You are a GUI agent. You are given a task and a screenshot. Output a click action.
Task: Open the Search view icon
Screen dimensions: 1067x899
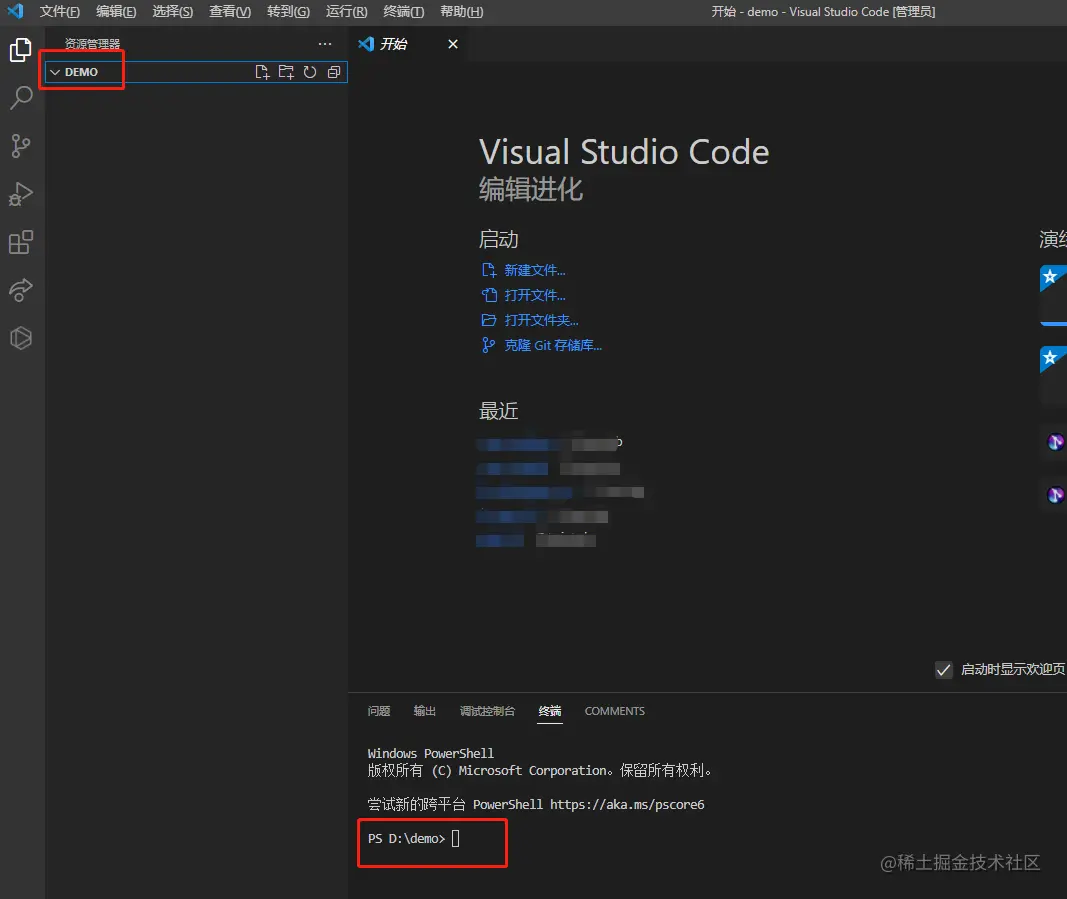(x=20, y=98)
